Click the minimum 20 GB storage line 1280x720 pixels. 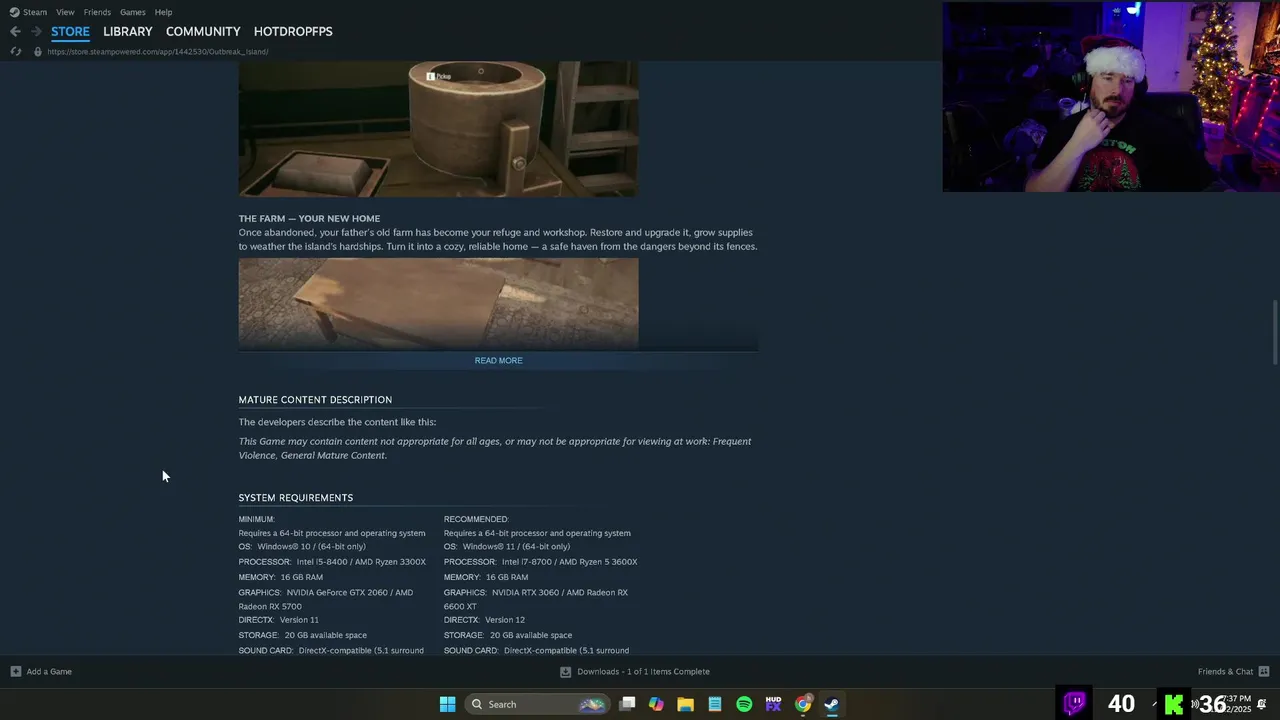click(x=303, y=635)
